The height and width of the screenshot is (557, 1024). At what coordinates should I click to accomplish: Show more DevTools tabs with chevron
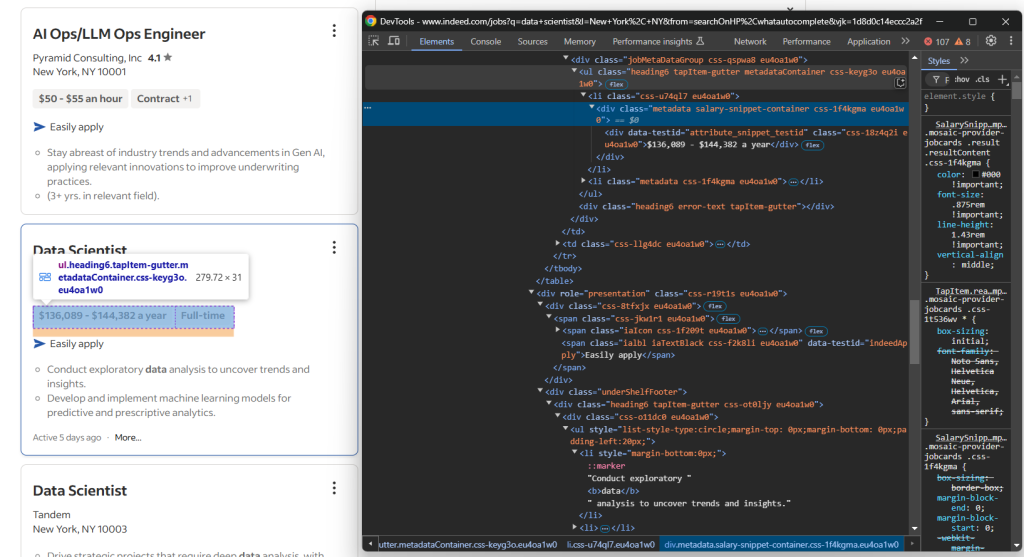point(905,41)
